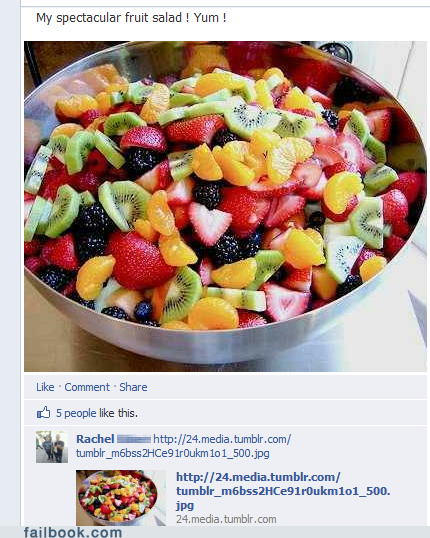Click the bold "jpg" ending of preview title
The image size is (430, 538).
click(185, 505)
